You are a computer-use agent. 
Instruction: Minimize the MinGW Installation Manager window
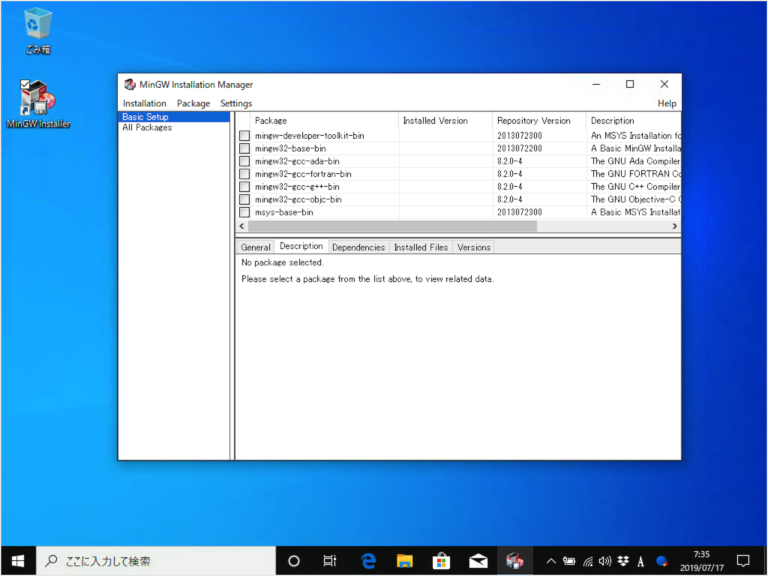(x=596, y=84)
